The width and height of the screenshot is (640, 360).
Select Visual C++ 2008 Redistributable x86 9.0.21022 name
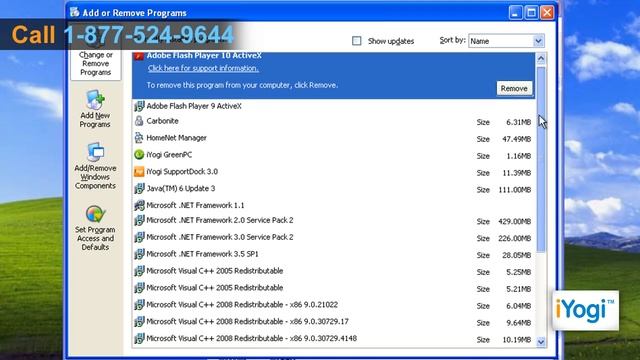pos(242,305)
